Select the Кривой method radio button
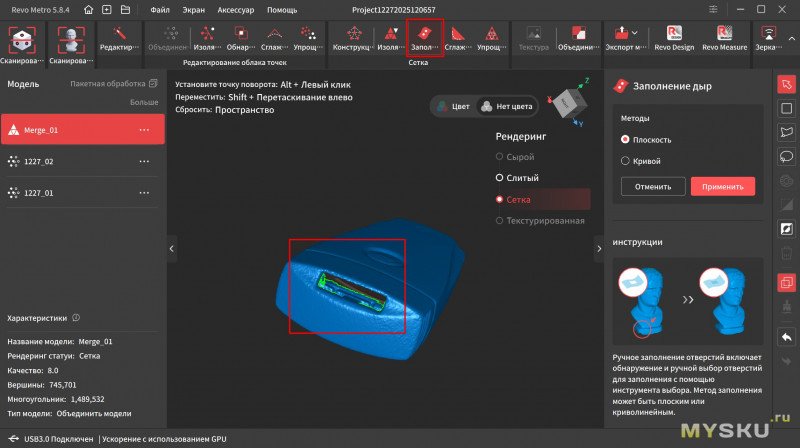 click(x=626, y=160)
